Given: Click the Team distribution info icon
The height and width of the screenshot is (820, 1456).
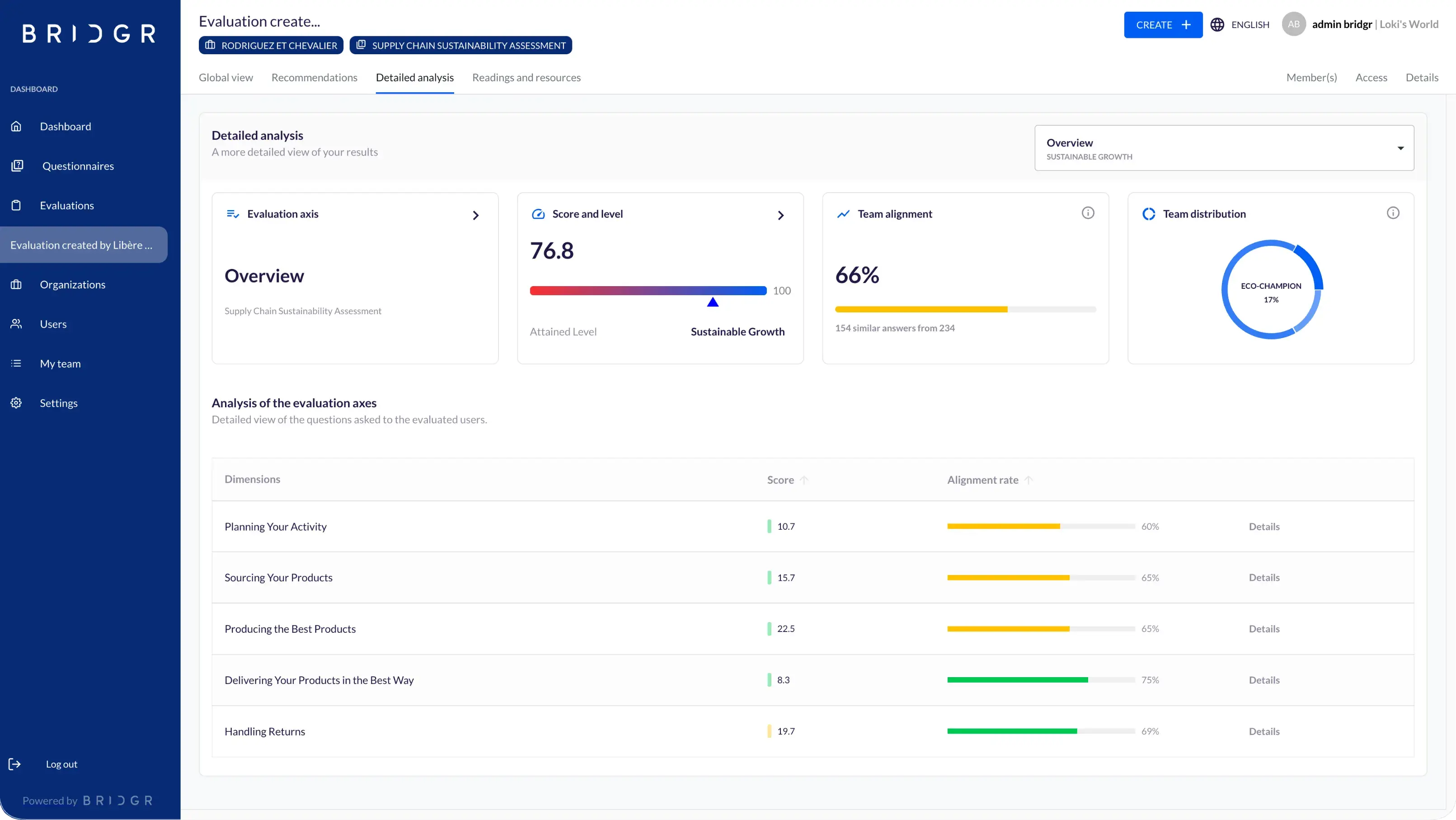Looking at the screenshot, I should click(1393, 213).
